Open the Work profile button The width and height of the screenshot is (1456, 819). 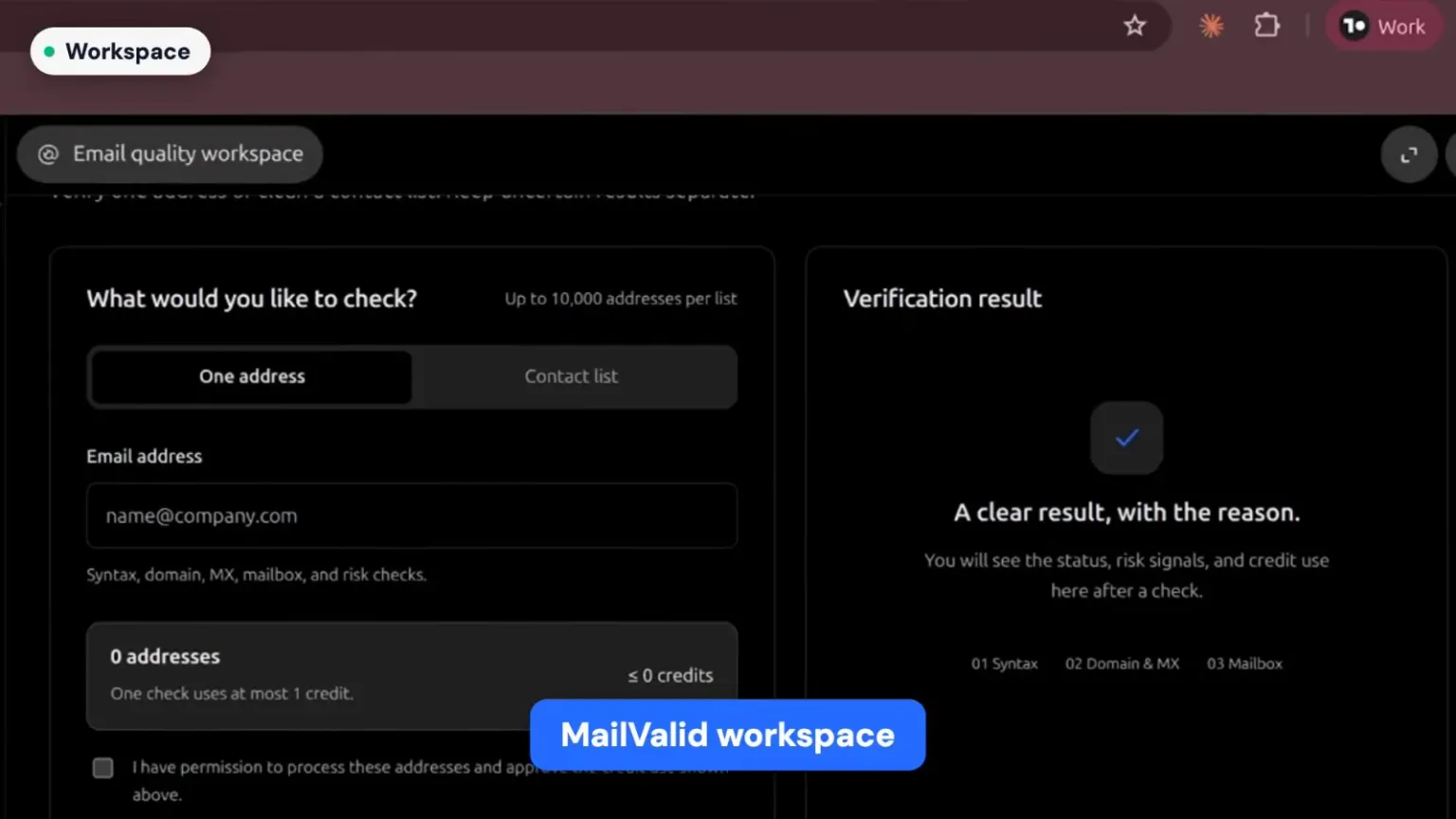[x=1383, y=27]
